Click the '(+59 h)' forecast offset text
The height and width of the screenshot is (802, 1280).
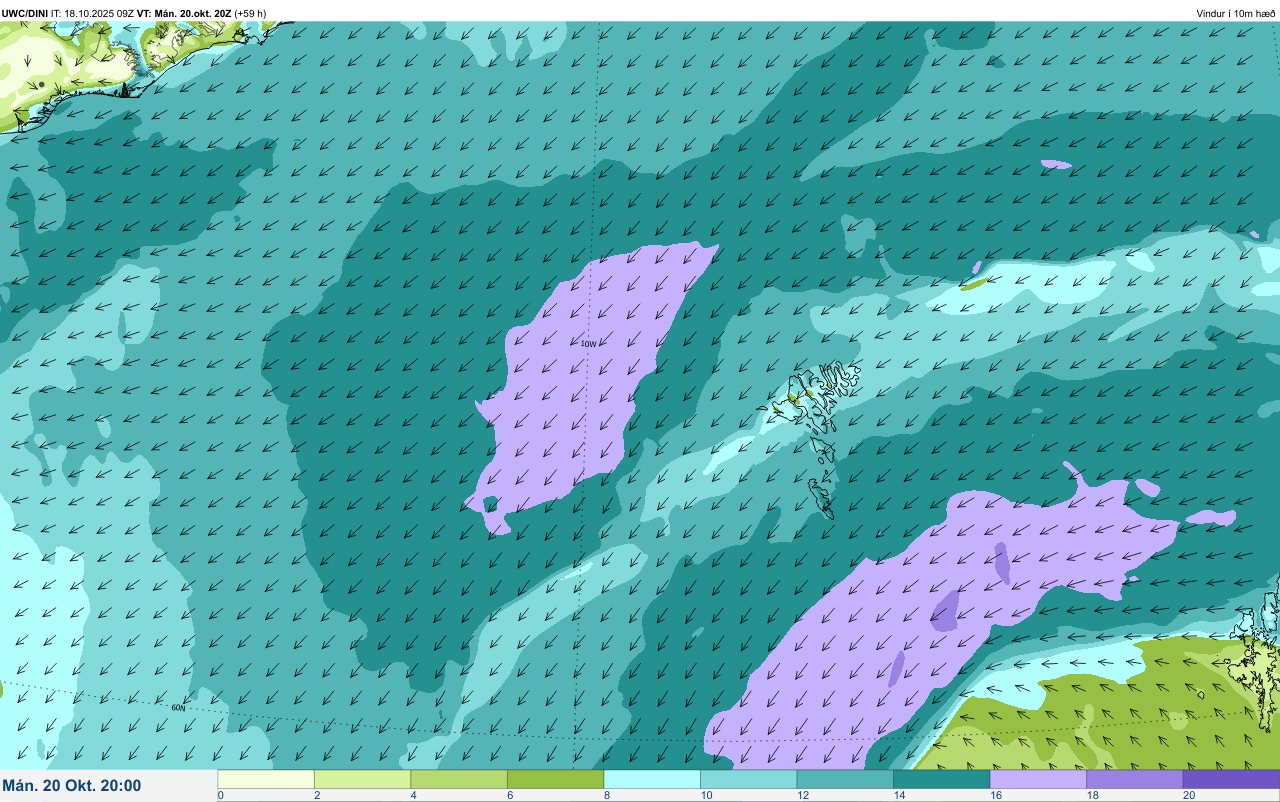(250, 13)
